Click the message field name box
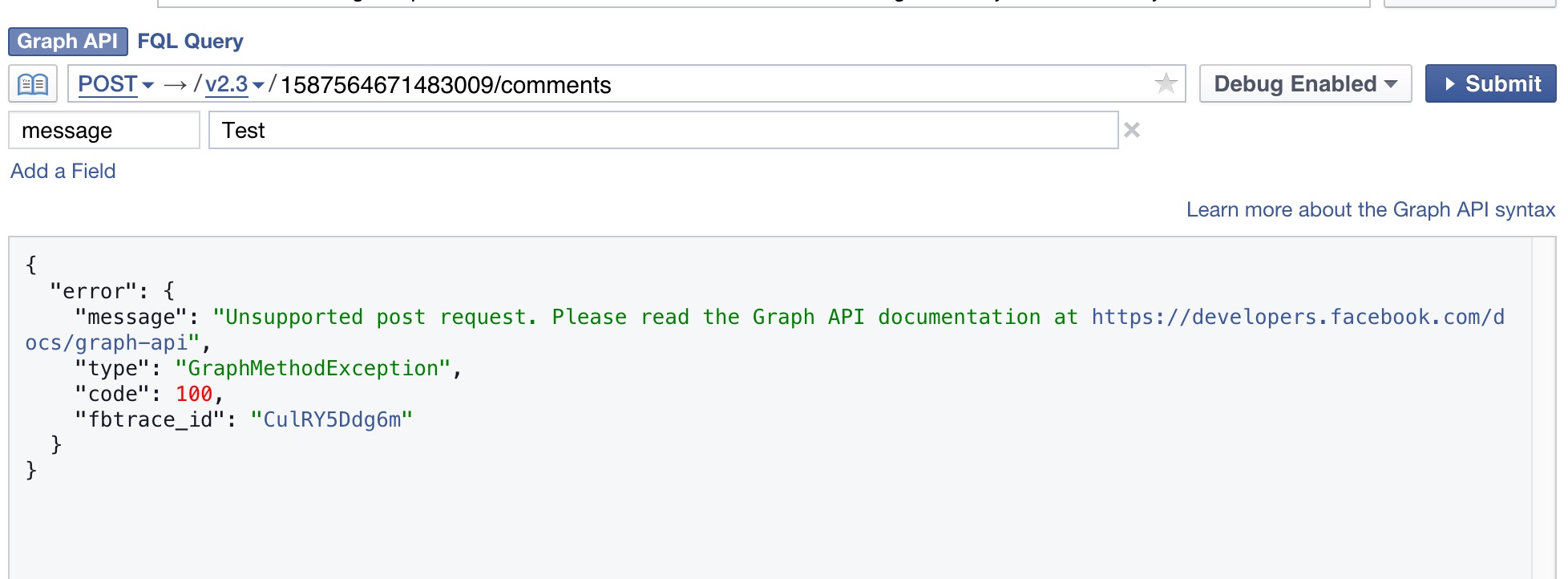1568x579 pixels. (104, 130)
